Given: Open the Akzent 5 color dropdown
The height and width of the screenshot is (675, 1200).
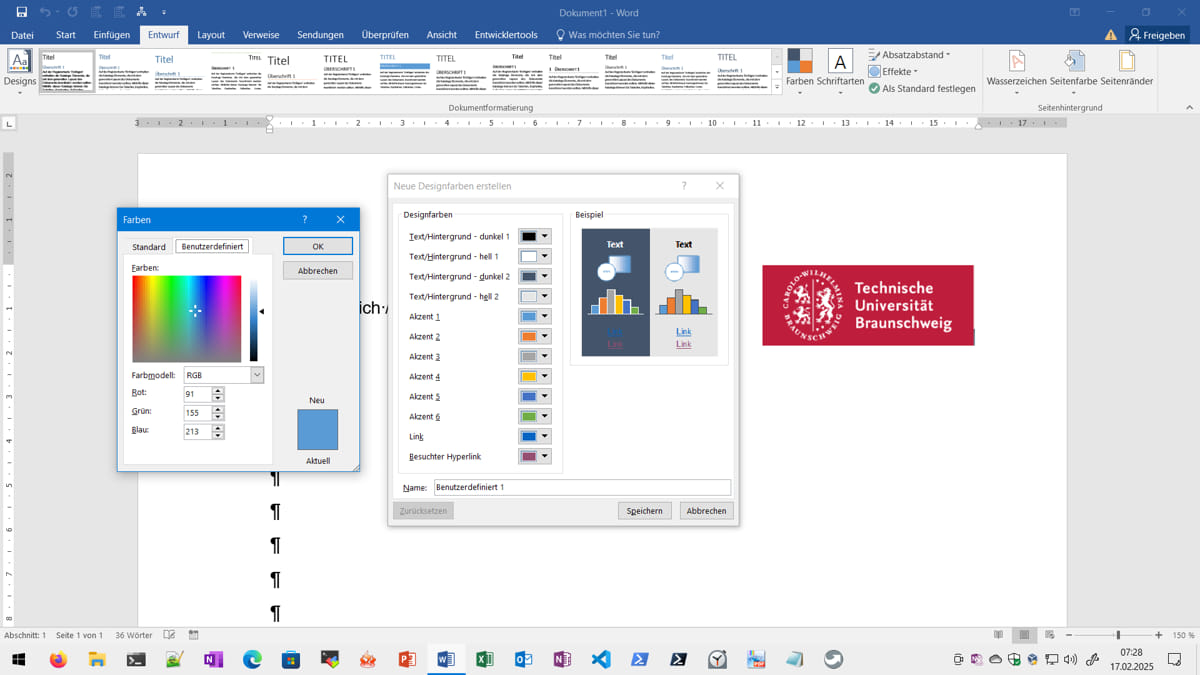Looking at the screenshot, I should tap(545, 397).
